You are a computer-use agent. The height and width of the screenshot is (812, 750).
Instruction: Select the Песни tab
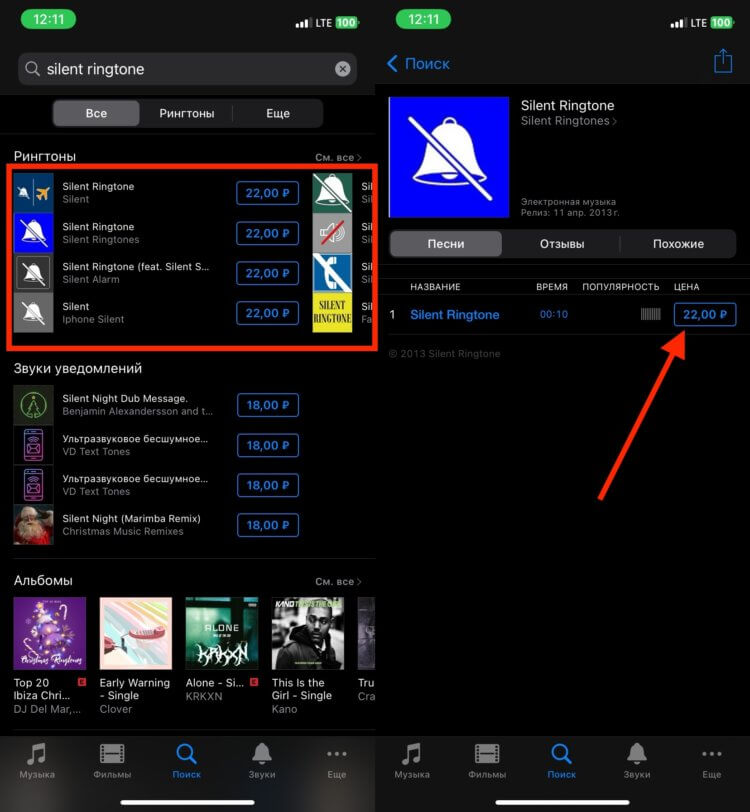446,243
